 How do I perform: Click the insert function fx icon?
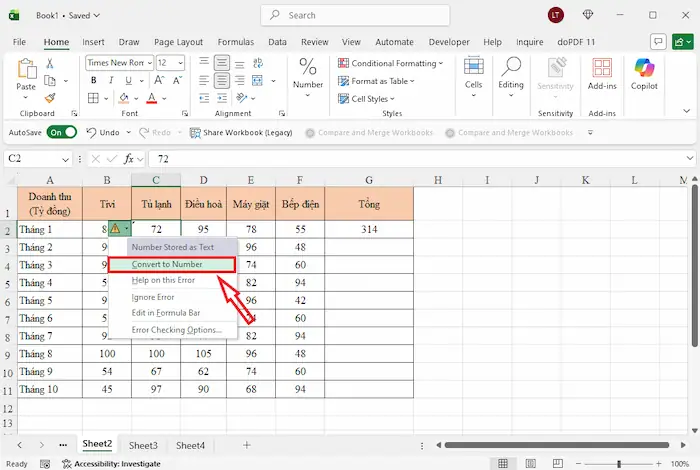[x=130, y=159]
